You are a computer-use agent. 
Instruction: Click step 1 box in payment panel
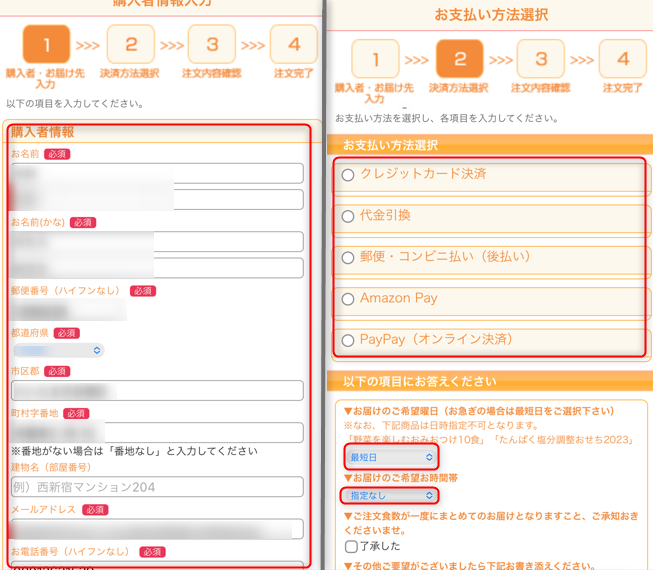[x=375, y=59]
